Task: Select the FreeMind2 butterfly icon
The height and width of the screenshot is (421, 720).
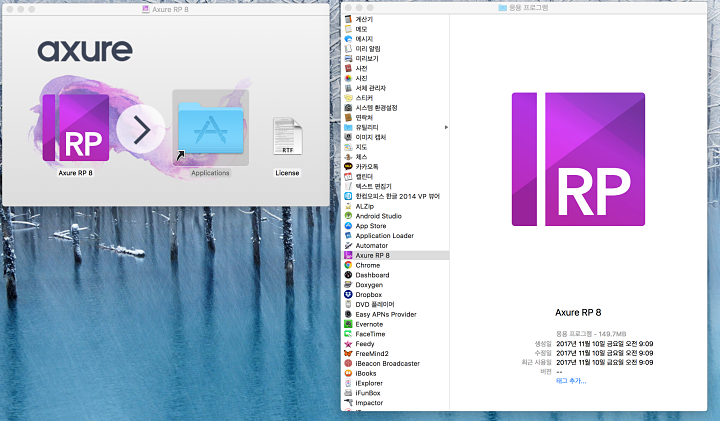Action: 348,354
